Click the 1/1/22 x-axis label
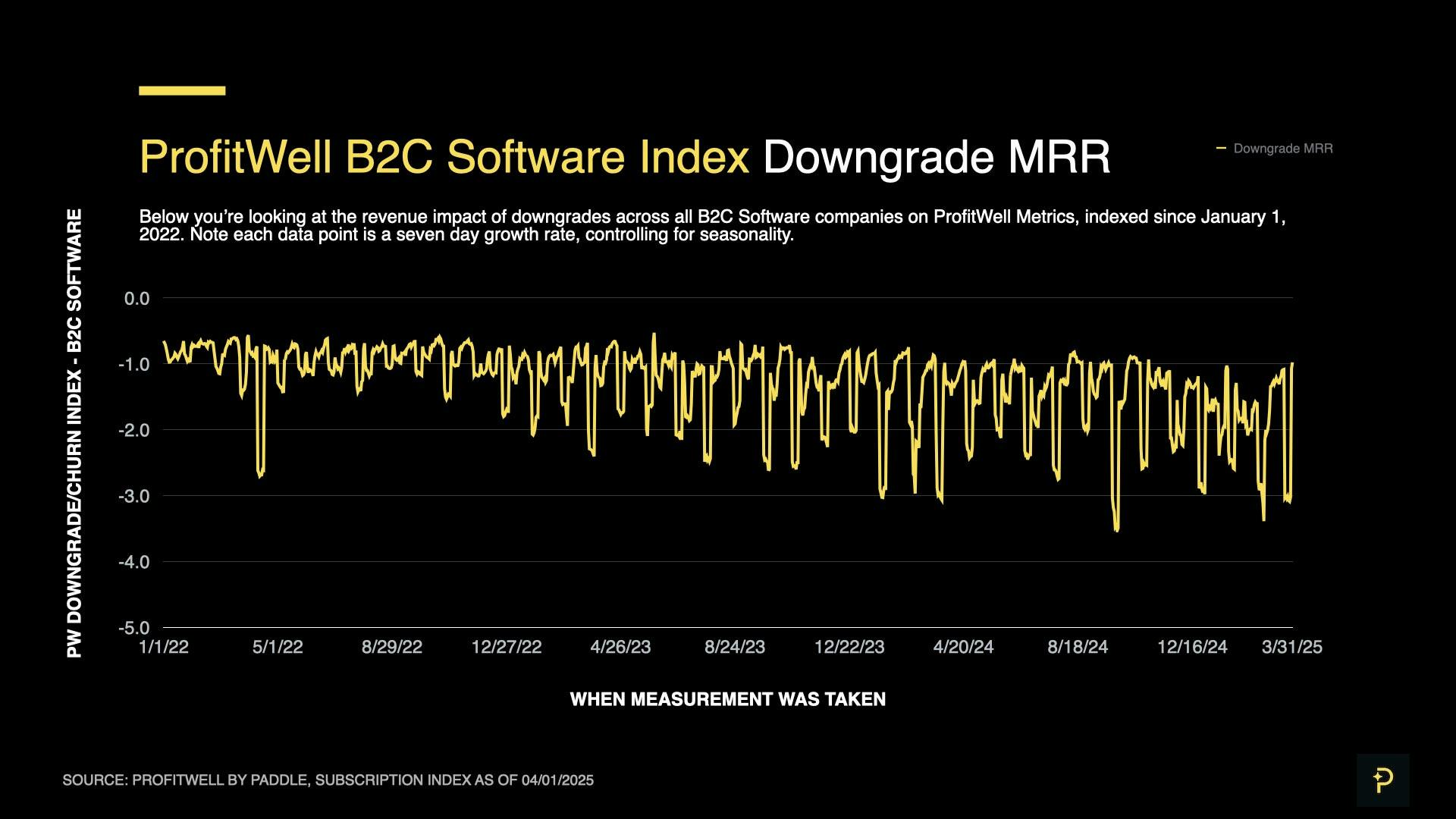Viewport: 1456px width, 819px height. pyautogui.click(x=164, y=647)
